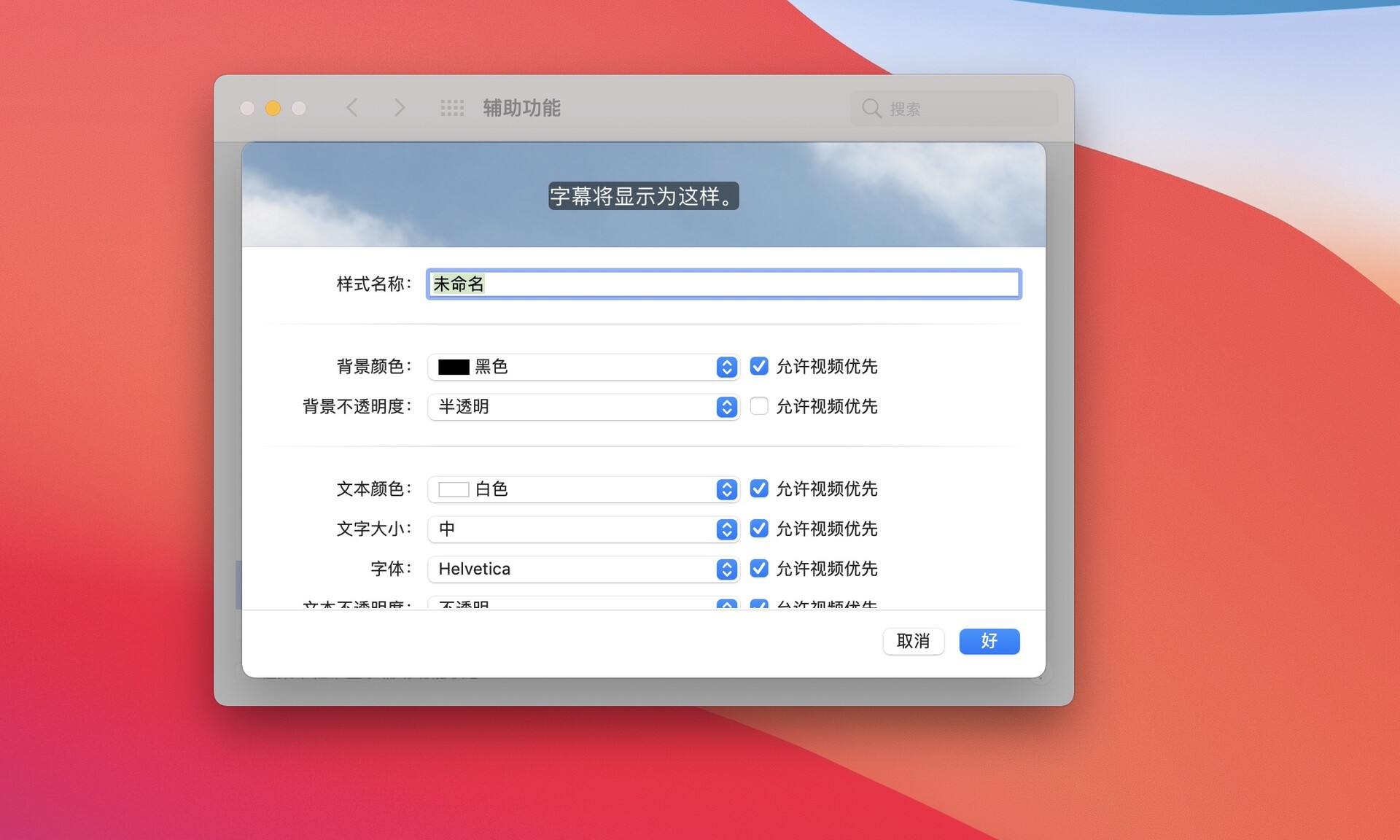Click the stepper arrows on the 文字大小 dropdown
This screenshot has width=1400, height=840.
726,529
